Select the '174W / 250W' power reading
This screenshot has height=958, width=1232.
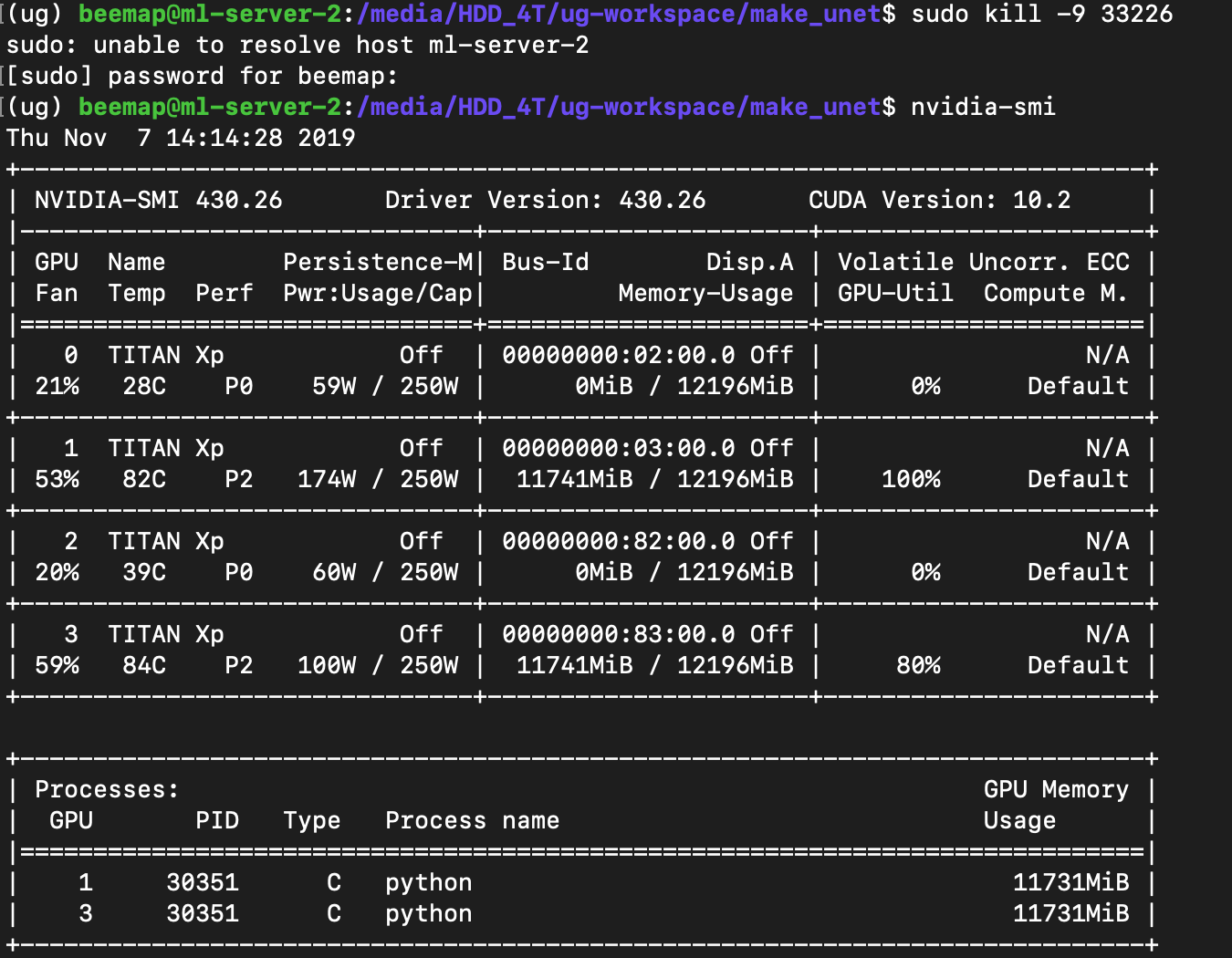coord(378,479)
